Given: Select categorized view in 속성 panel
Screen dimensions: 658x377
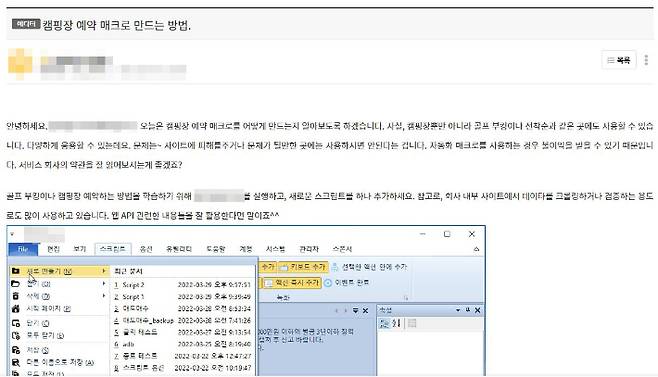Looking at the screenshot, I should (x=384, y=323).
